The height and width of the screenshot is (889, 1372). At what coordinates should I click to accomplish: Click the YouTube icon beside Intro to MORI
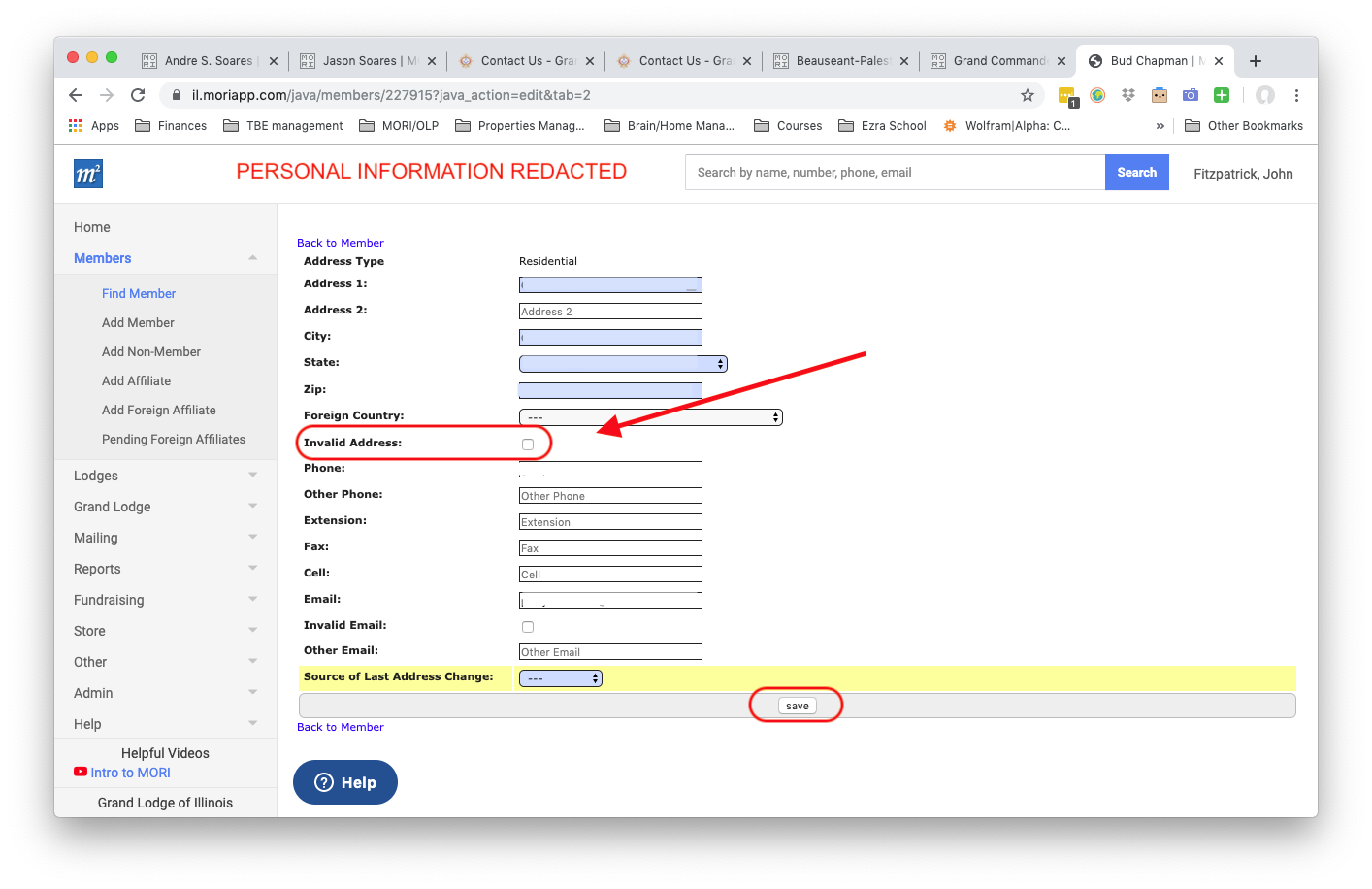pos(81,773)
